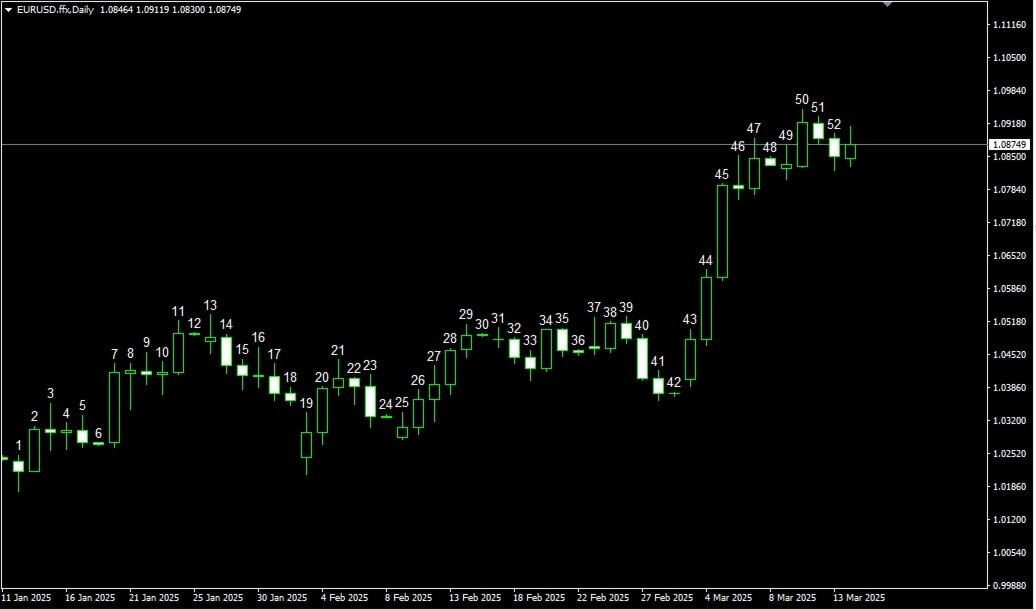Click the 1.01860 price axis label
Viewport: 1036px width, 610px height.
coord(1010,487)
